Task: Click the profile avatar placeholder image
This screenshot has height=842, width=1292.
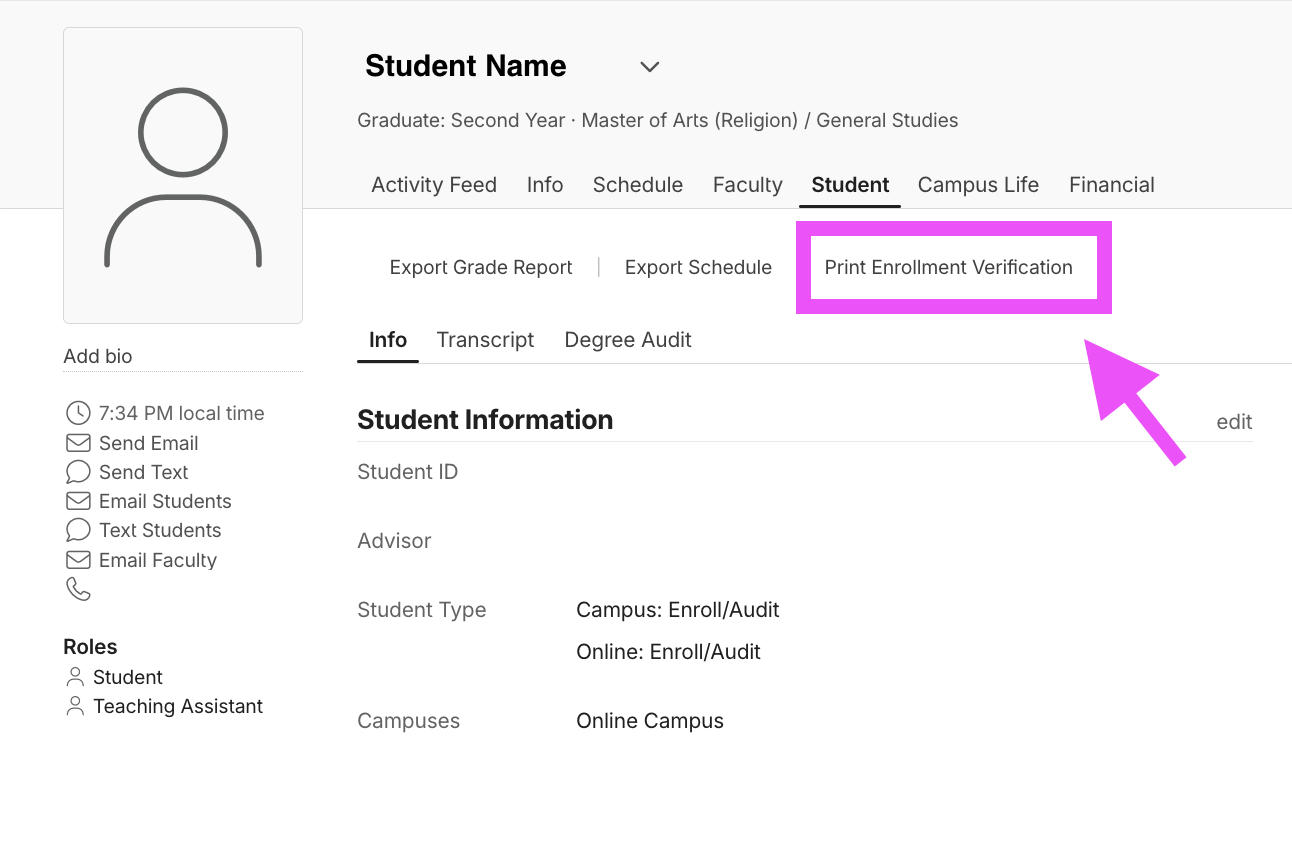Action: 183,176
